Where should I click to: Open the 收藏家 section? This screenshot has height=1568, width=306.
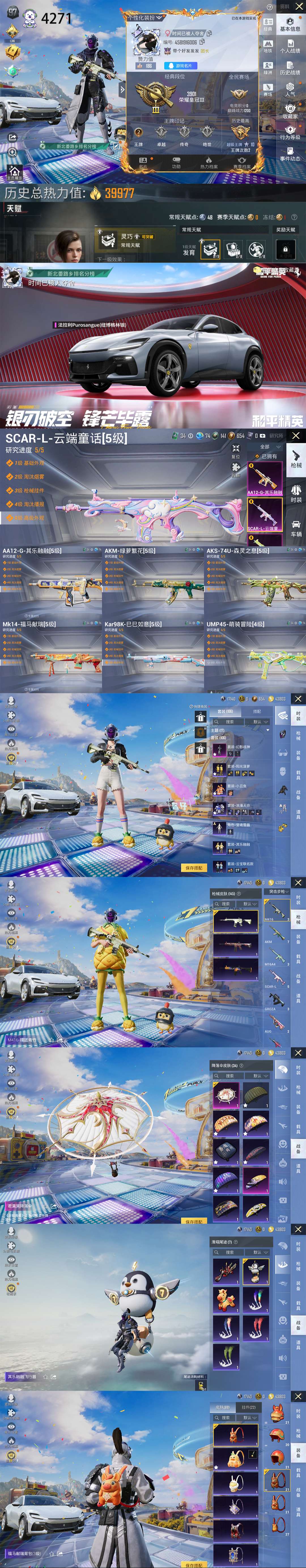(x=290, y=111)
